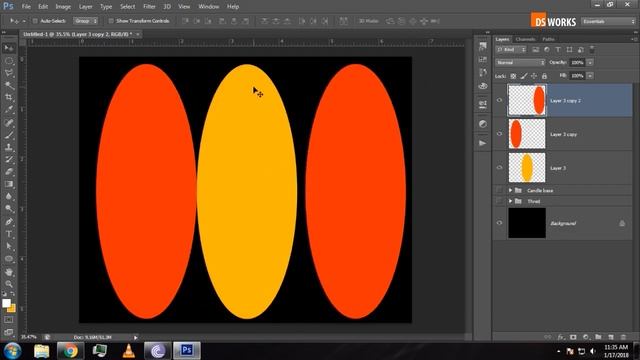
Task: Hide Layer 3 visibility eye
Action: click(x=499, y=167)
